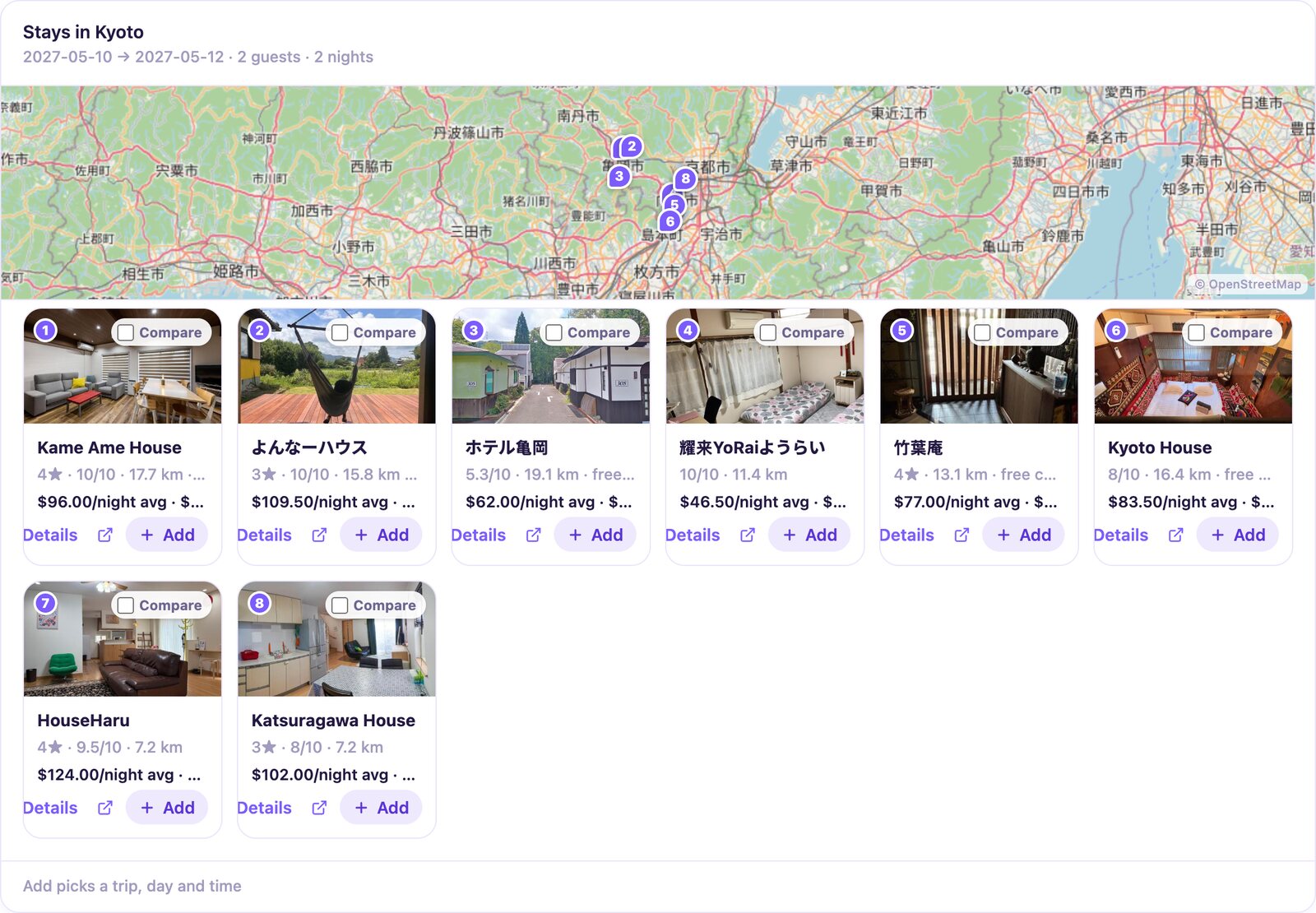Click the "Stays in Kyoto" heading
The width and height of the screenshot is (1316, 913).
point(83,32)
